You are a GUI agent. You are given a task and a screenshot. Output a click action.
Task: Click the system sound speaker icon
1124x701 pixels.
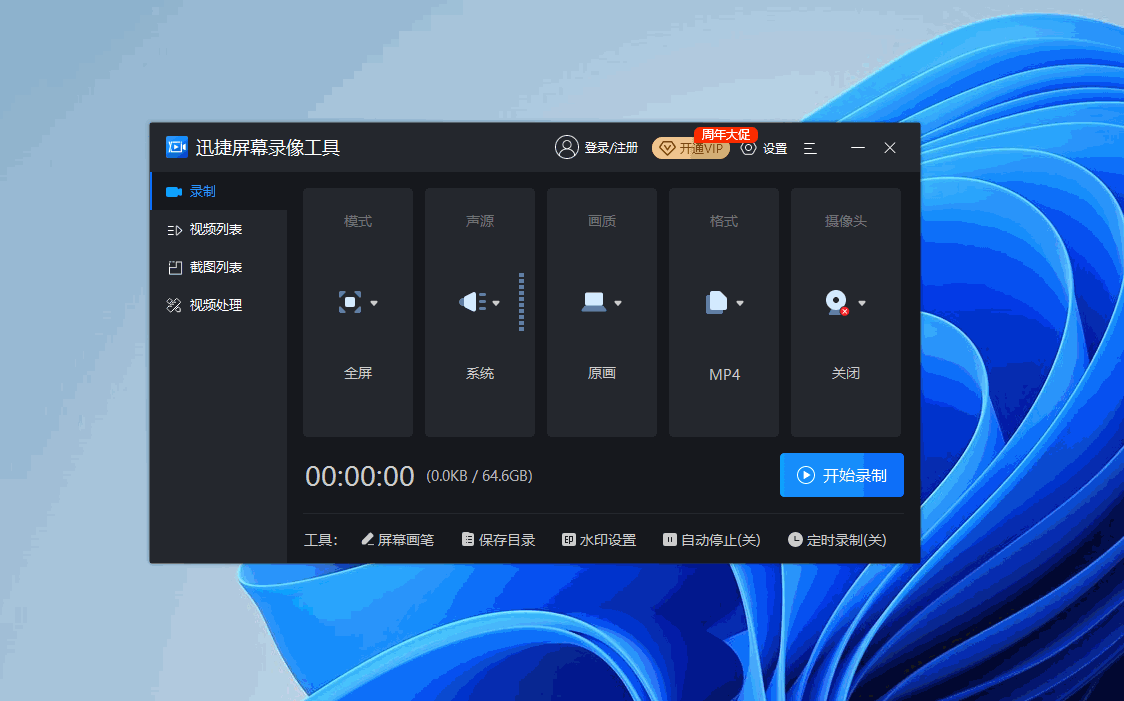pos(472,302)
